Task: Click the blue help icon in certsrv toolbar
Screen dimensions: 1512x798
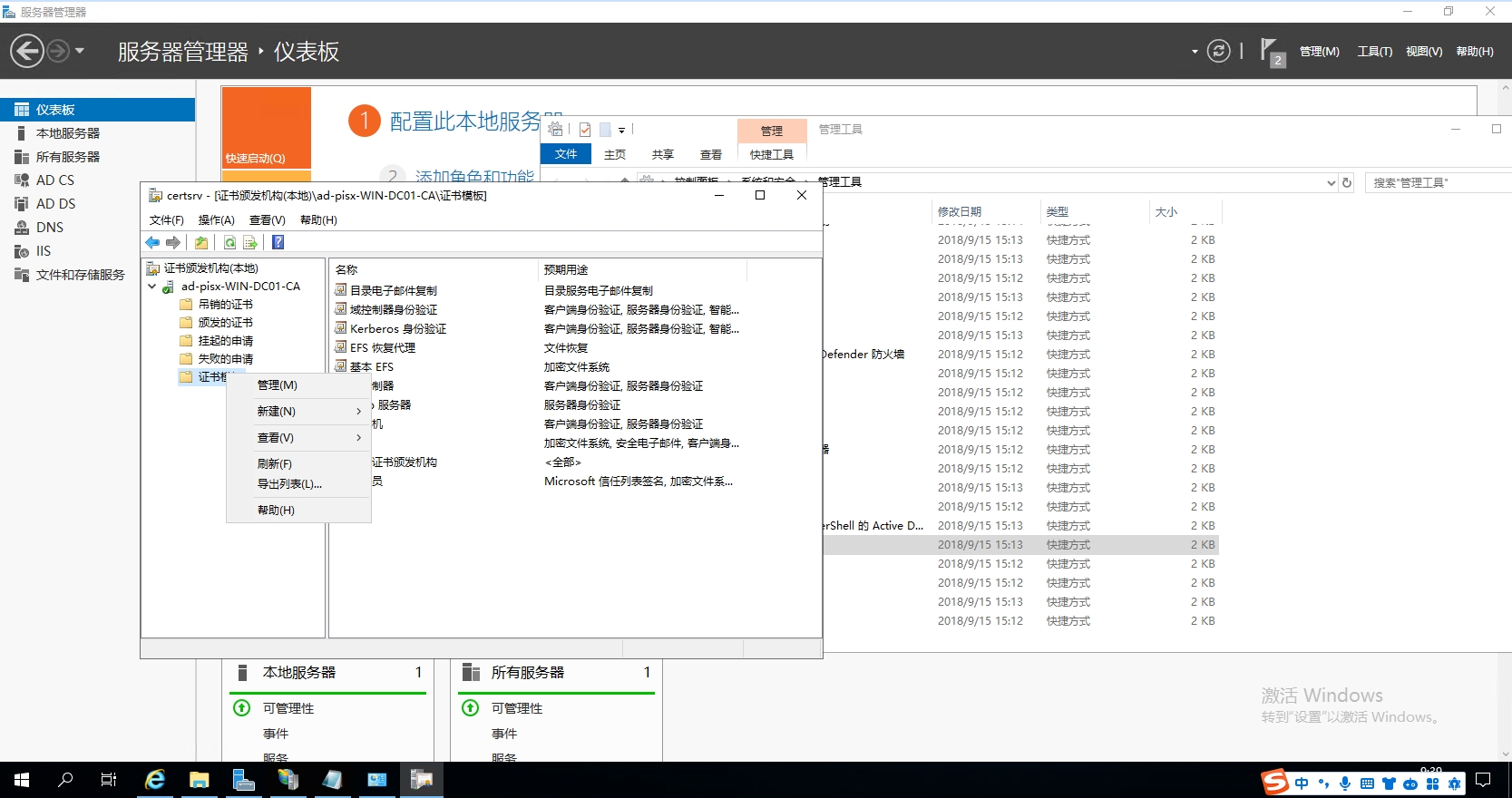Action: click(278, 243)
